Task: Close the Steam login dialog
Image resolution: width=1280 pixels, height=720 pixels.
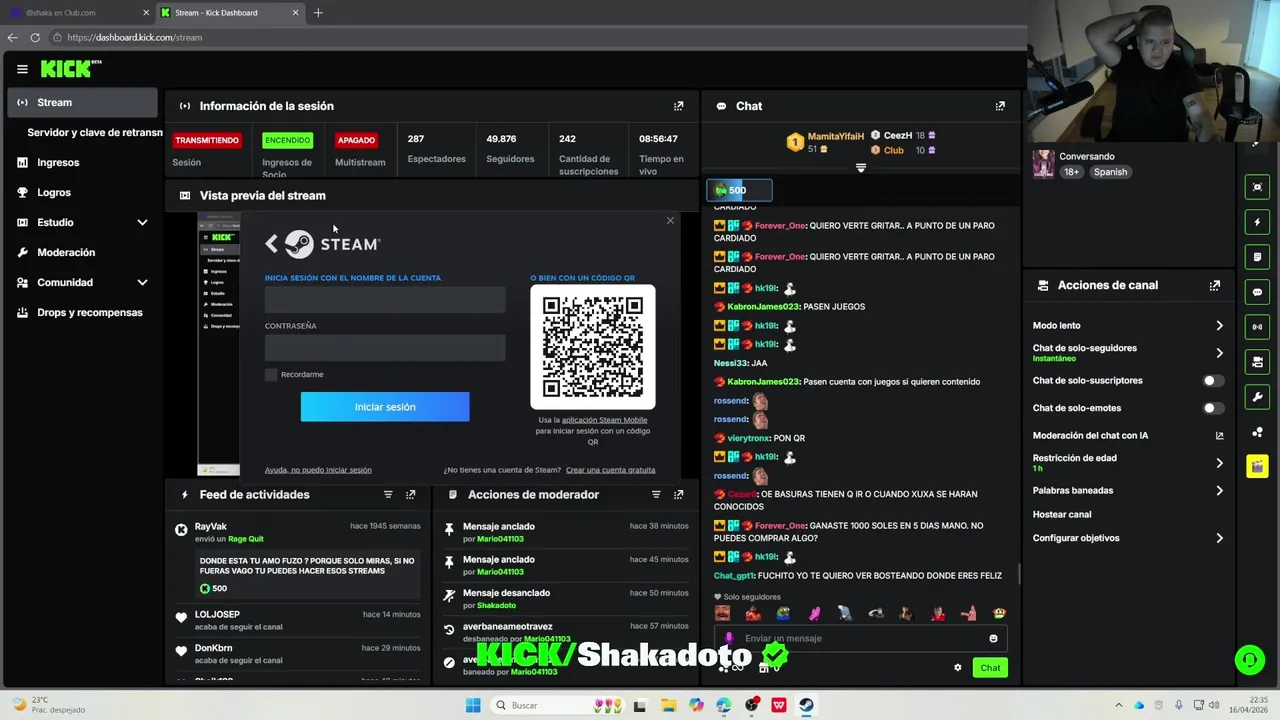Action: point(670,221)
